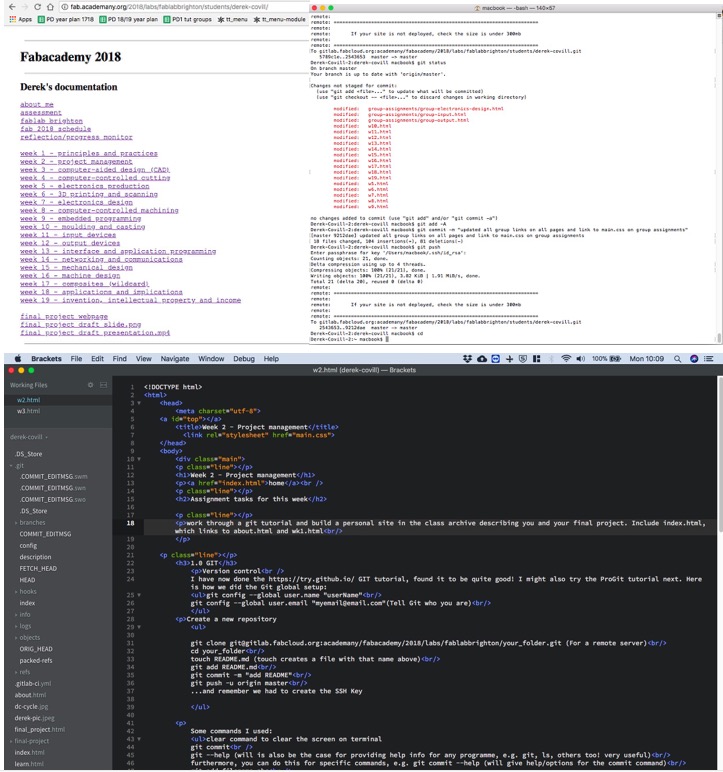Open the config file in tree
The image size is (723, 772).
click(28, 546)
